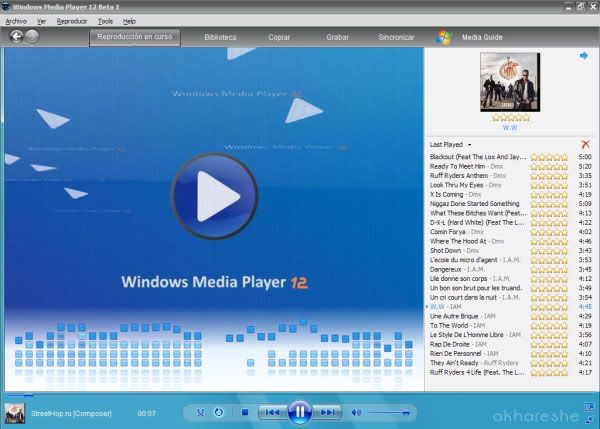The height and width of the screenshot is (429, 600).
Task: Mute the volume speaker icon
Action: coord(356,412)
